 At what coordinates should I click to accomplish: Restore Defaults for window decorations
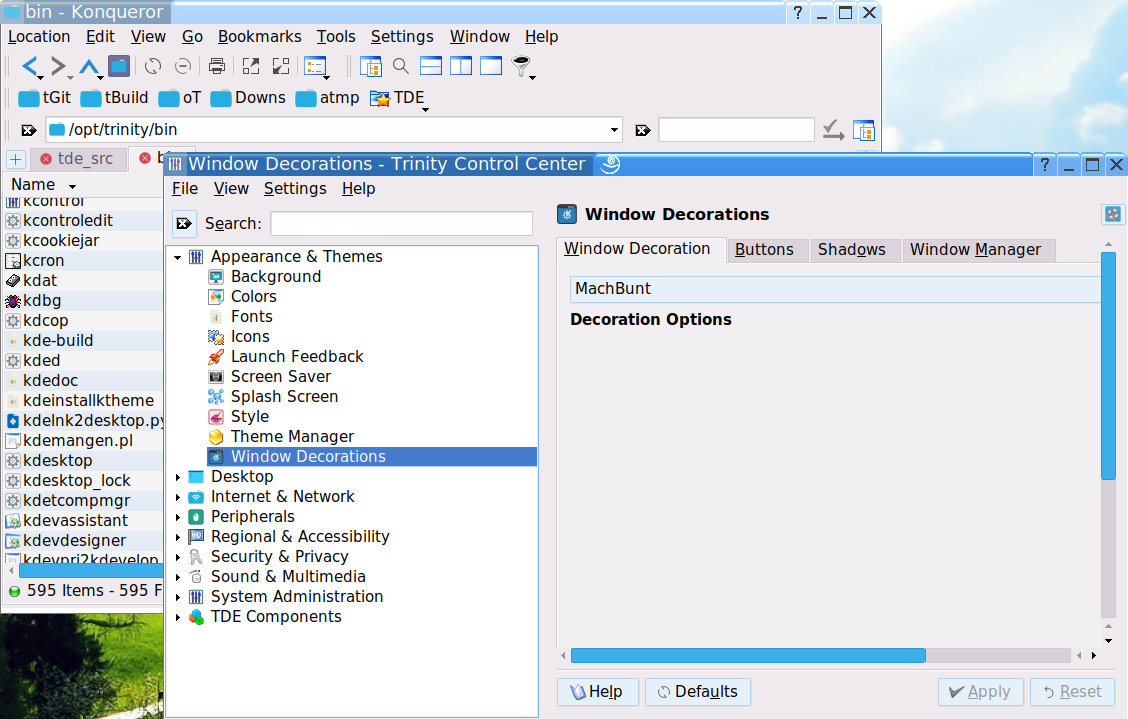click(697, 691)
